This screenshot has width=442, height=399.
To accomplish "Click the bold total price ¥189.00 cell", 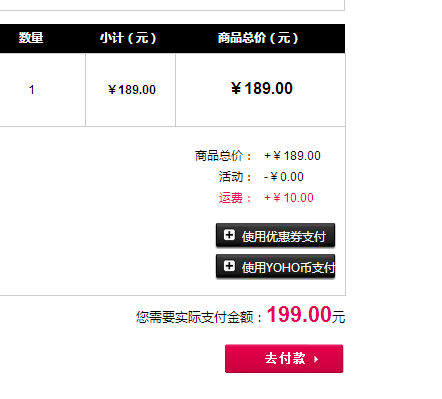I will tap(262, 89).
